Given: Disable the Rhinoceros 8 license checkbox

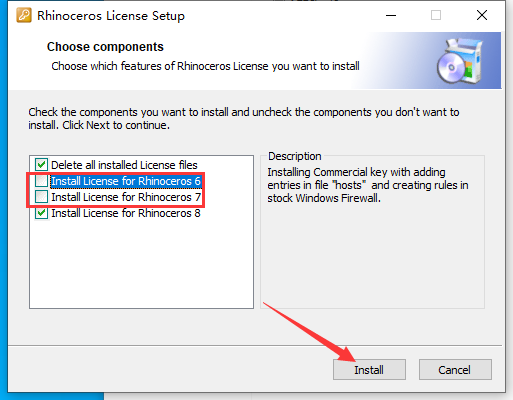Looking at the screenshot, I should [x=41, y=213].
